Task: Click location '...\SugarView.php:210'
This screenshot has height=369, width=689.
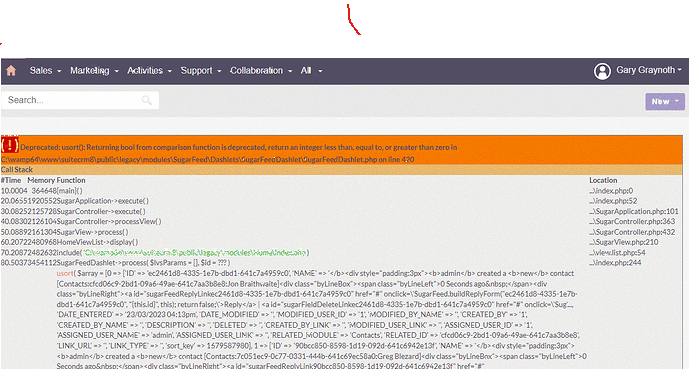Action: tap(624, 242)
